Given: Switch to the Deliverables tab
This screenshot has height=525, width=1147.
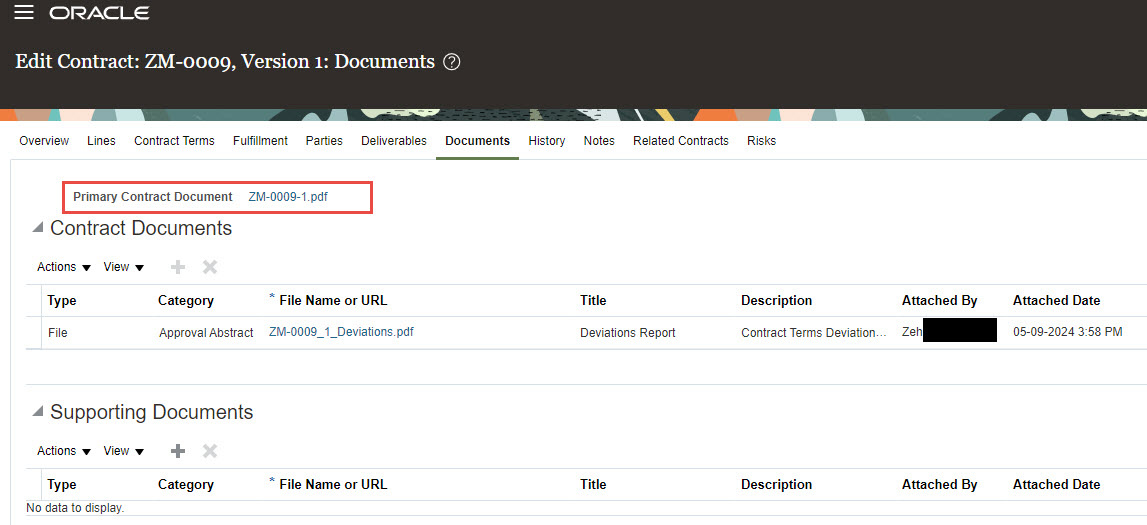Looking at the screenshot, I should pyautogui.click(x=394, y=140).
